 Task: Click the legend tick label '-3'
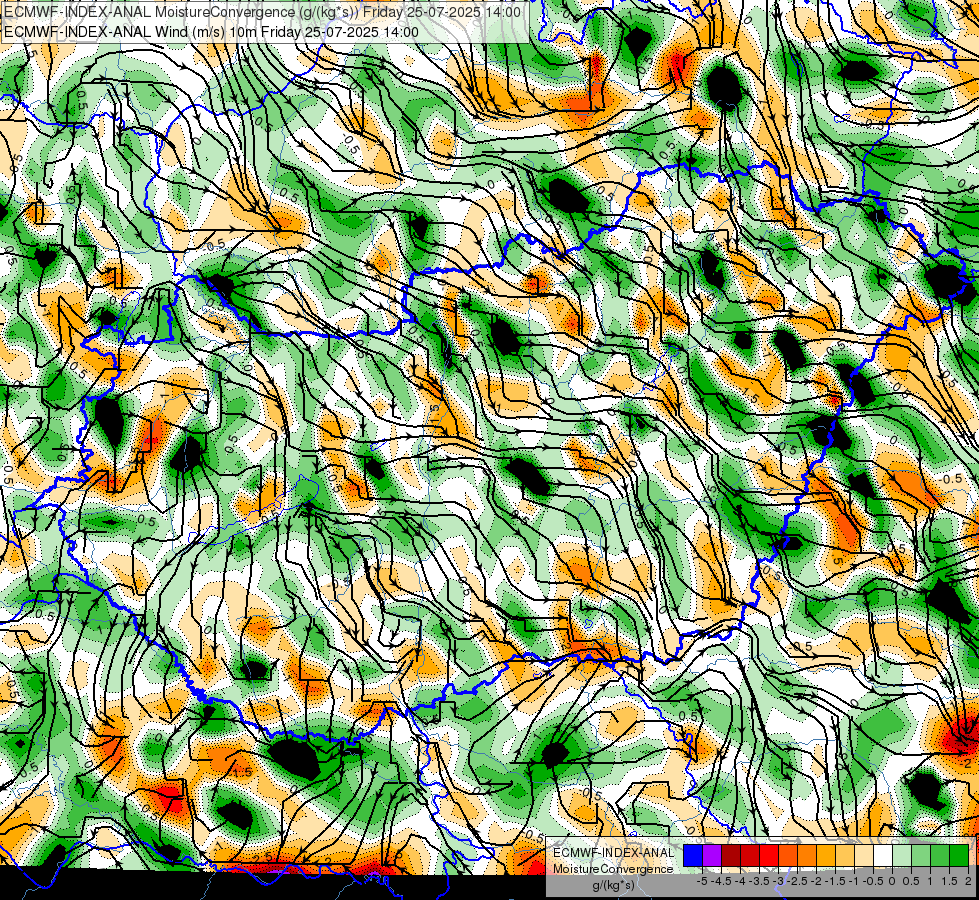778,881
